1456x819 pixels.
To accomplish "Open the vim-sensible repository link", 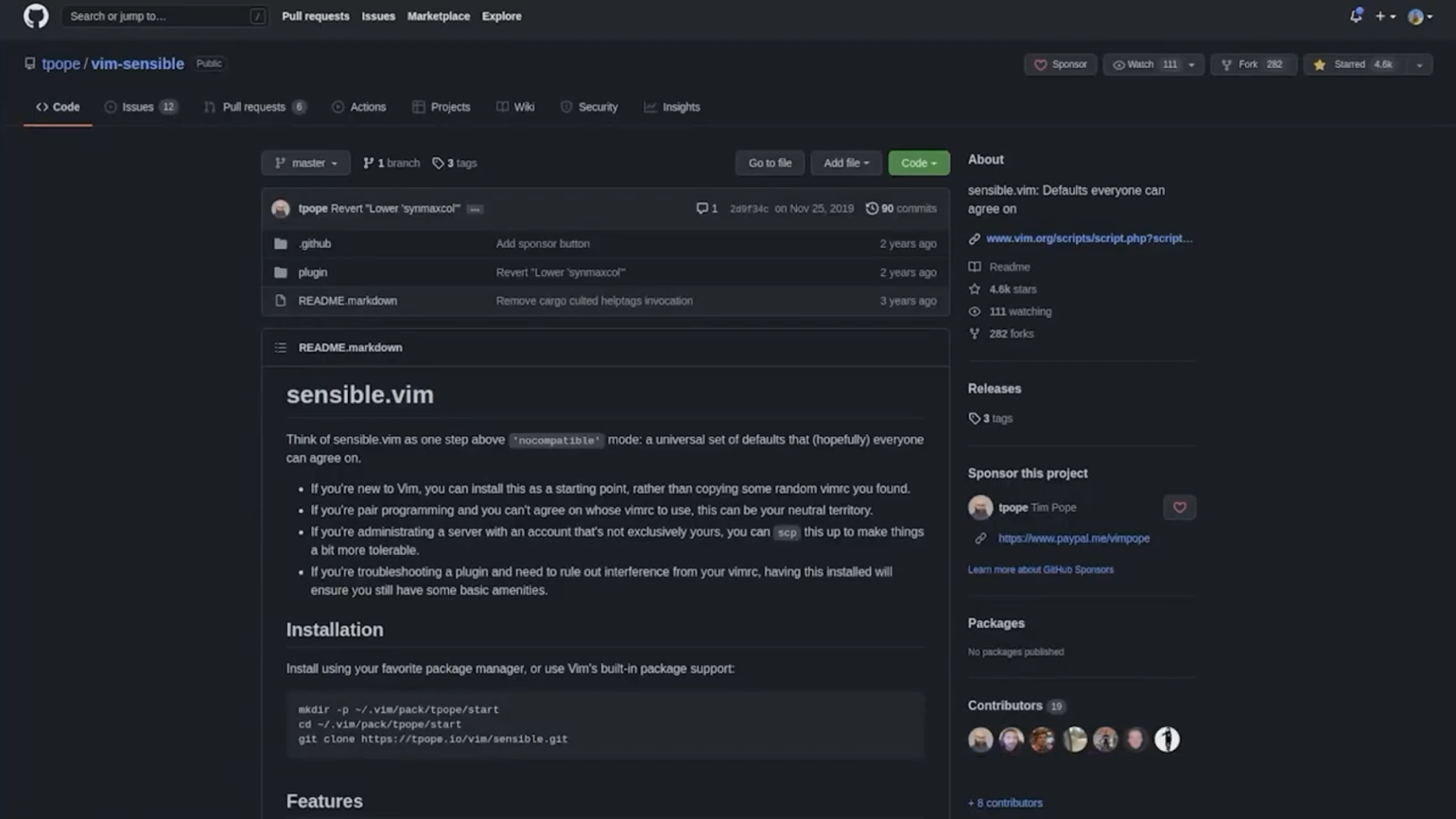I will [x=137, y=63].
